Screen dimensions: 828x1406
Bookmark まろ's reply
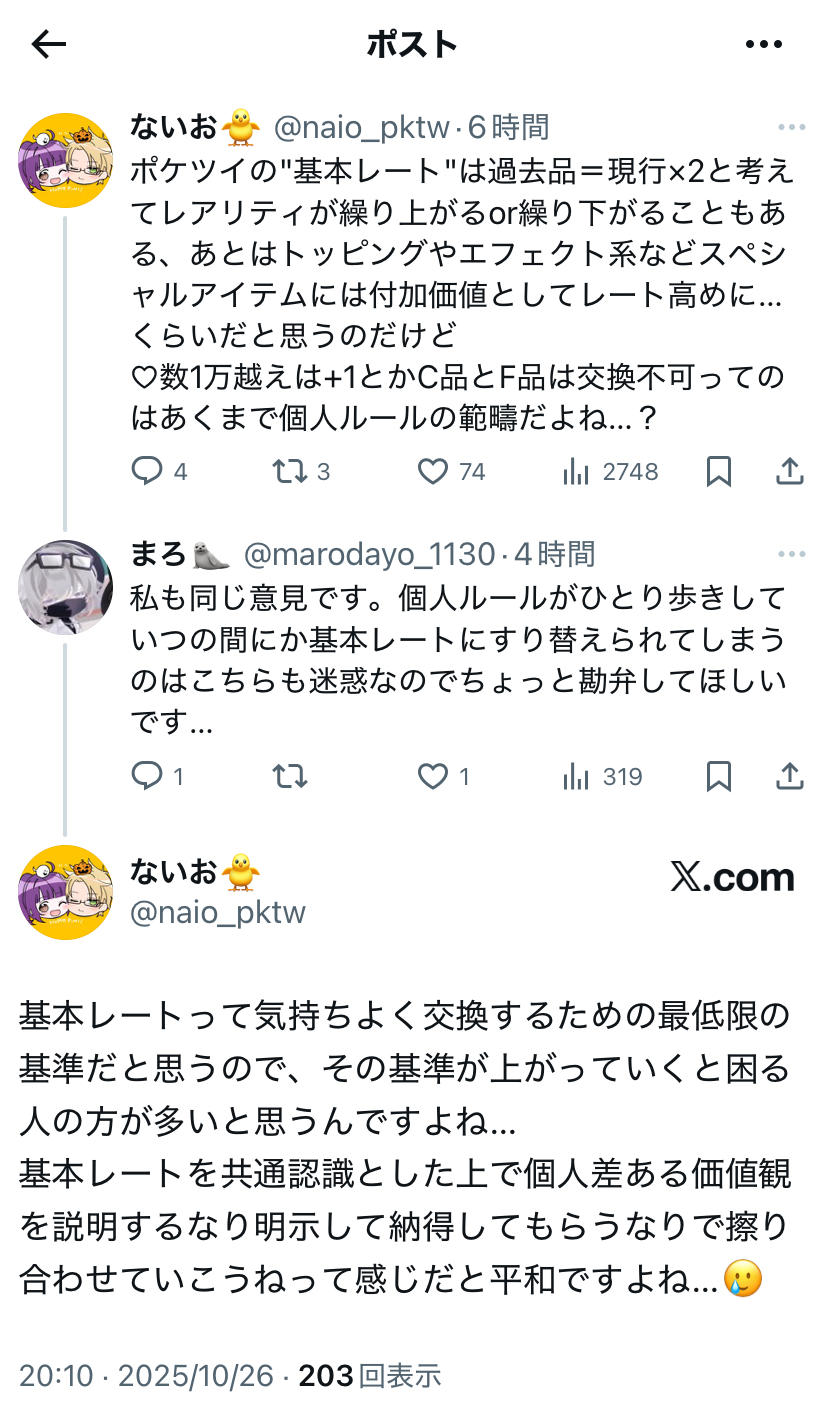(718, 776)
